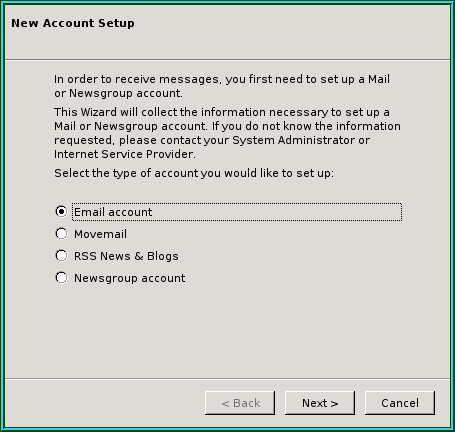This screenshot has width=455, height=432.
Task: Click the "In order to receive messages" paragraph
Action: [x=222, y=86]
